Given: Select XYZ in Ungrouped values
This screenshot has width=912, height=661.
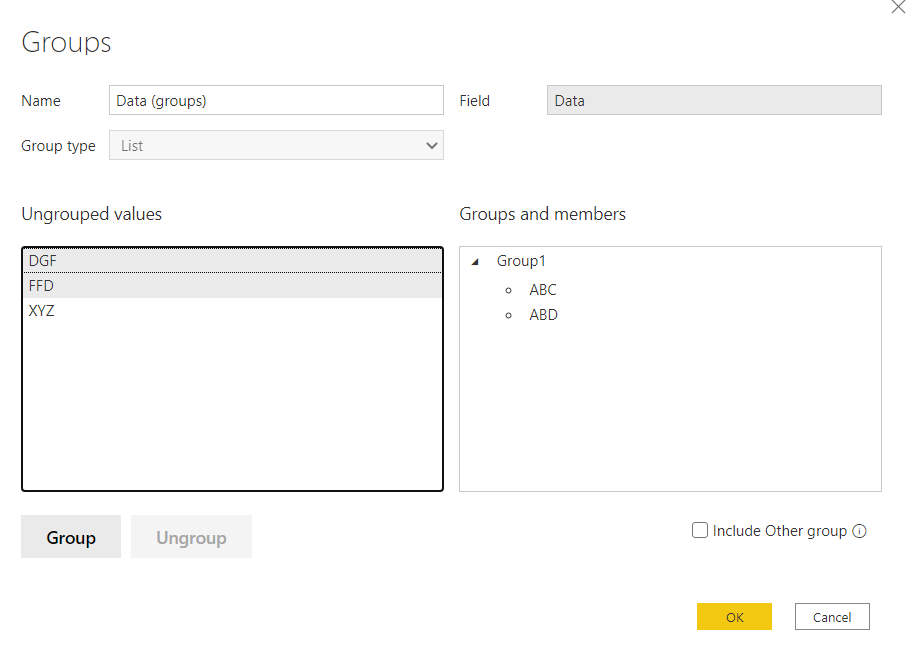Looking at the screenshot, I should [x=232, y=311].
